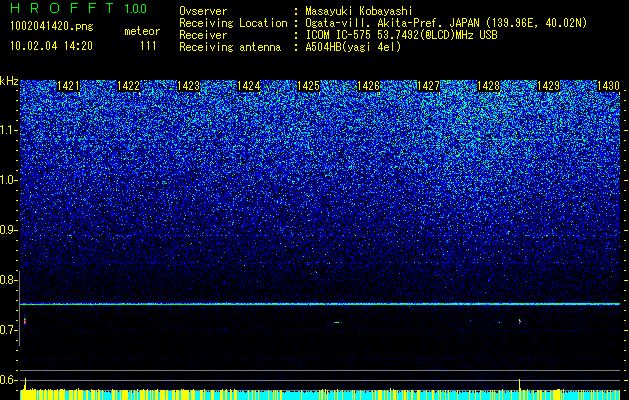Click the Receiving Location label

tap(233, 23)
